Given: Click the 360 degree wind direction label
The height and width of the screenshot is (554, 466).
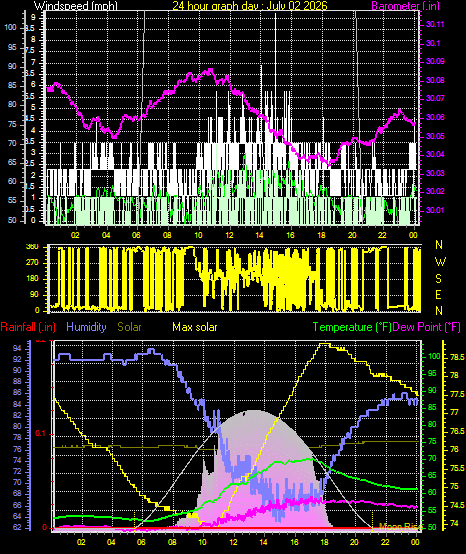Looking at the screenshot, I should [32, 247].
